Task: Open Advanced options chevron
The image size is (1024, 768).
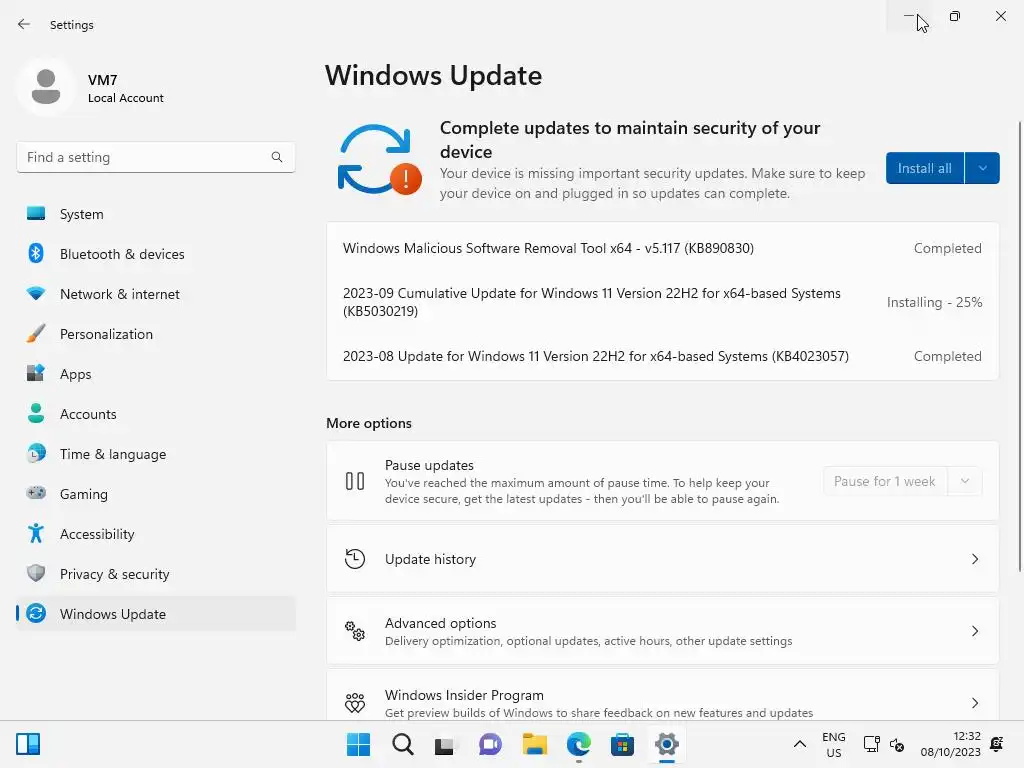Action: (x=974, y=631)
